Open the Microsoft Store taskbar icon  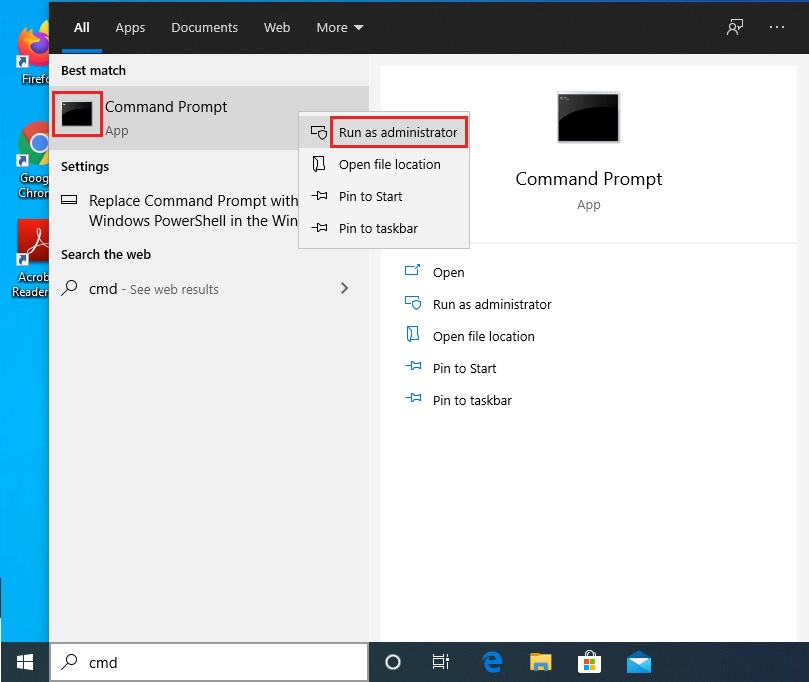click(589, 661)
